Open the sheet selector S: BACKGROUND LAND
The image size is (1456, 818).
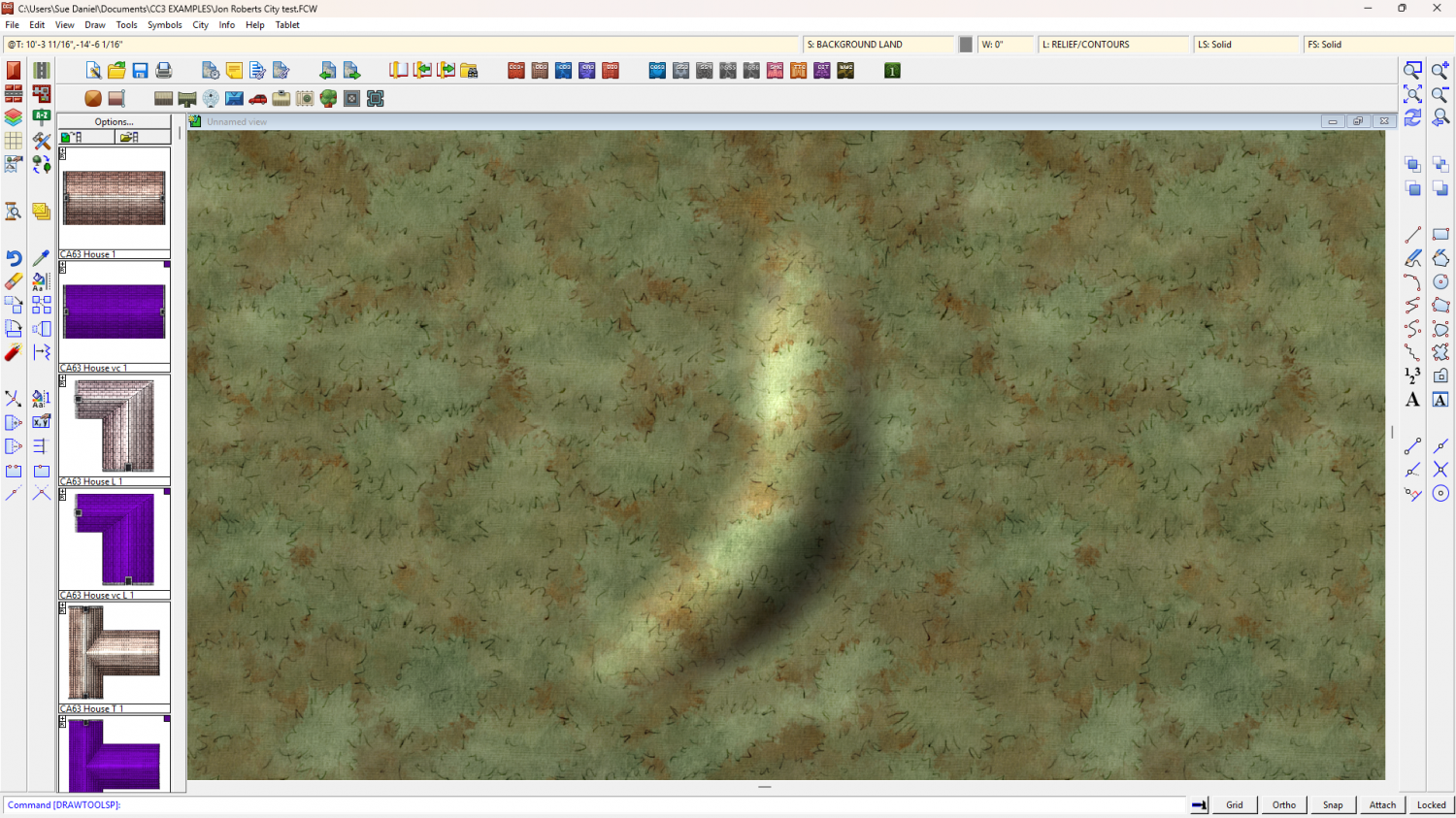coord(878,45)
